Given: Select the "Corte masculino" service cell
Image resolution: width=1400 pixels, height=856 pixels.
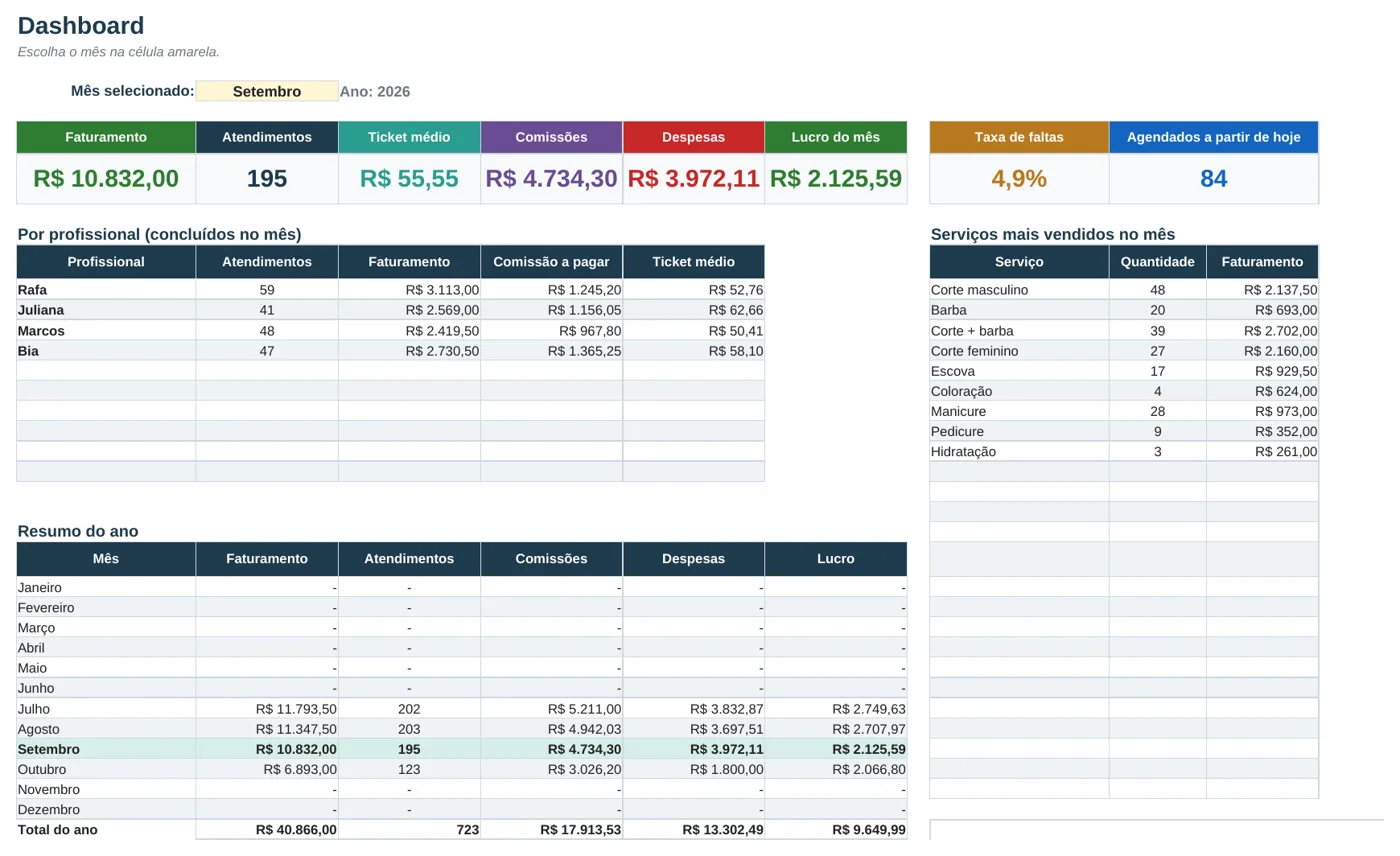Looking at the screenshot, I should [1019, 290].
